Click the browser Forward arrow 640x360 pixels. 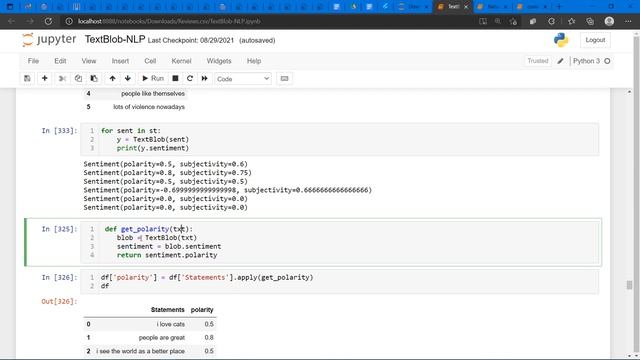30,21
